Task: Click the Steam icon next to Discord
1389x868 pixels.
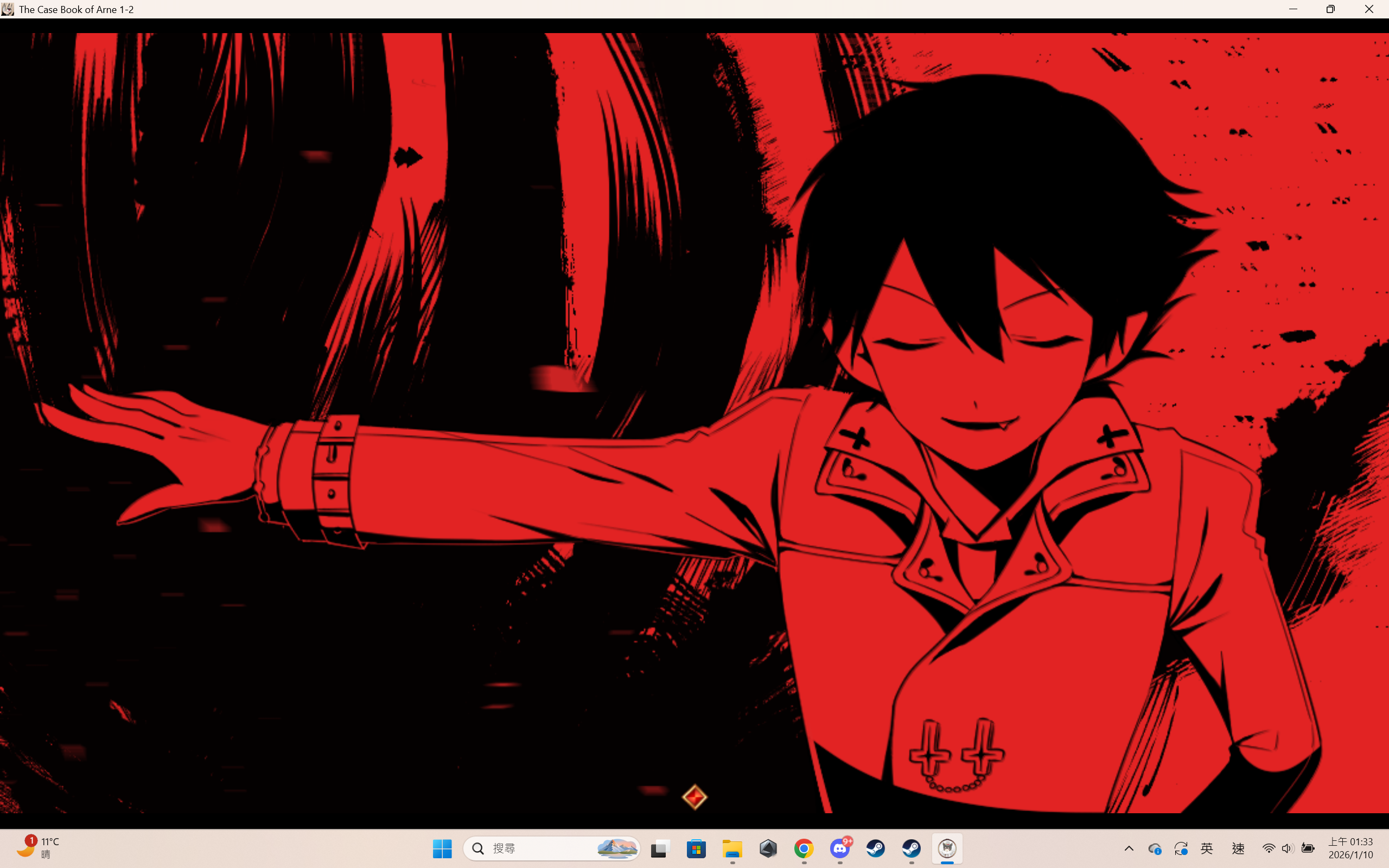Action: (x=875, y=848)
